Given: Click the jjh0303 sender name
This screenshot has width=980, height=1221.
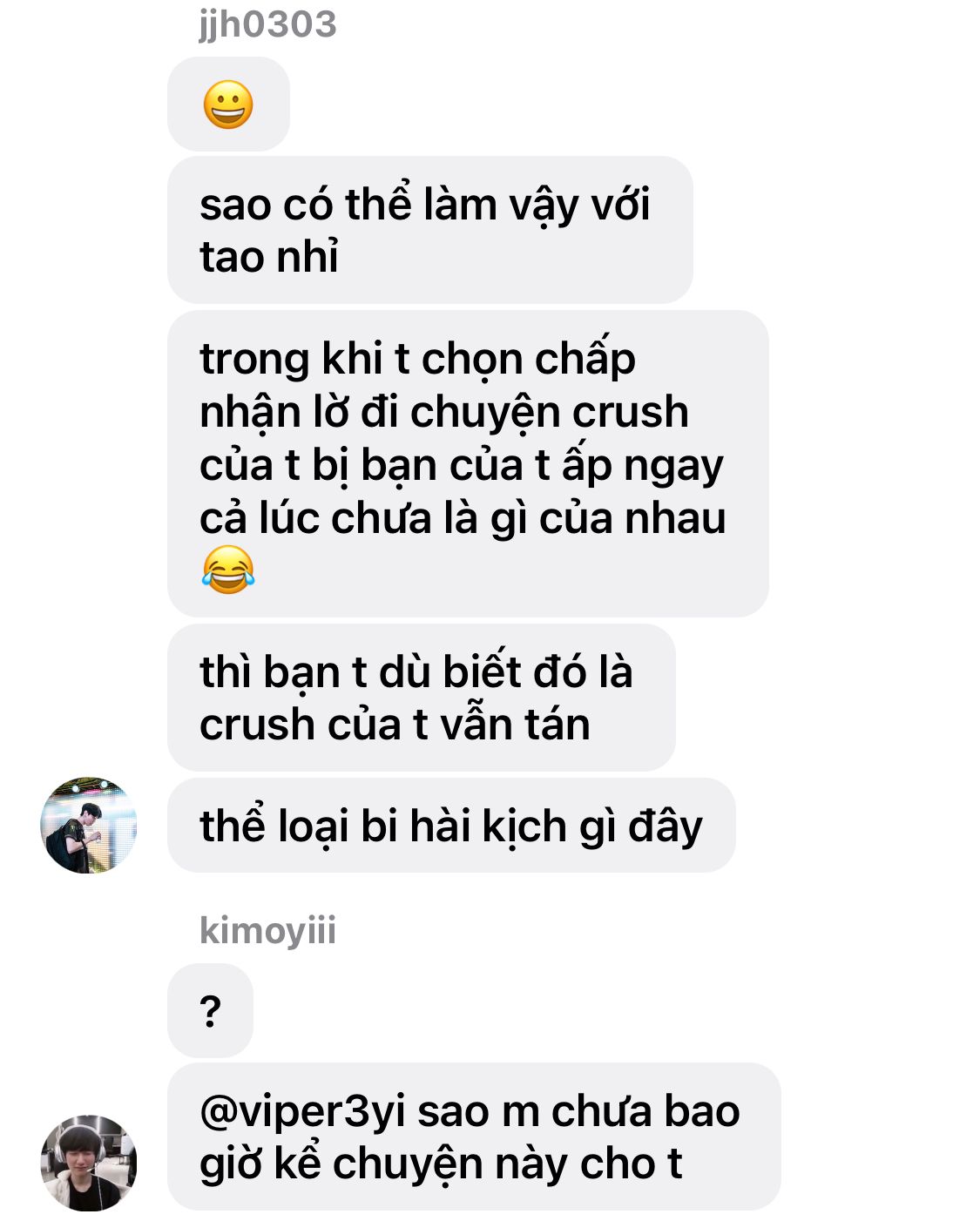Looking at the screenshot, I should pos(267,24).
